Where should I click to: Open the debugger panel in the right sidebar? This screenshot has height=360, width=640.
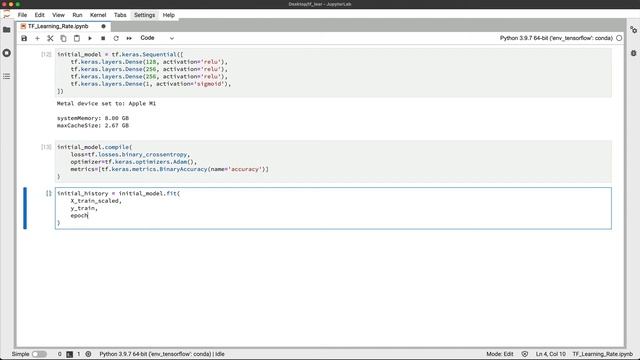(633, 53)
